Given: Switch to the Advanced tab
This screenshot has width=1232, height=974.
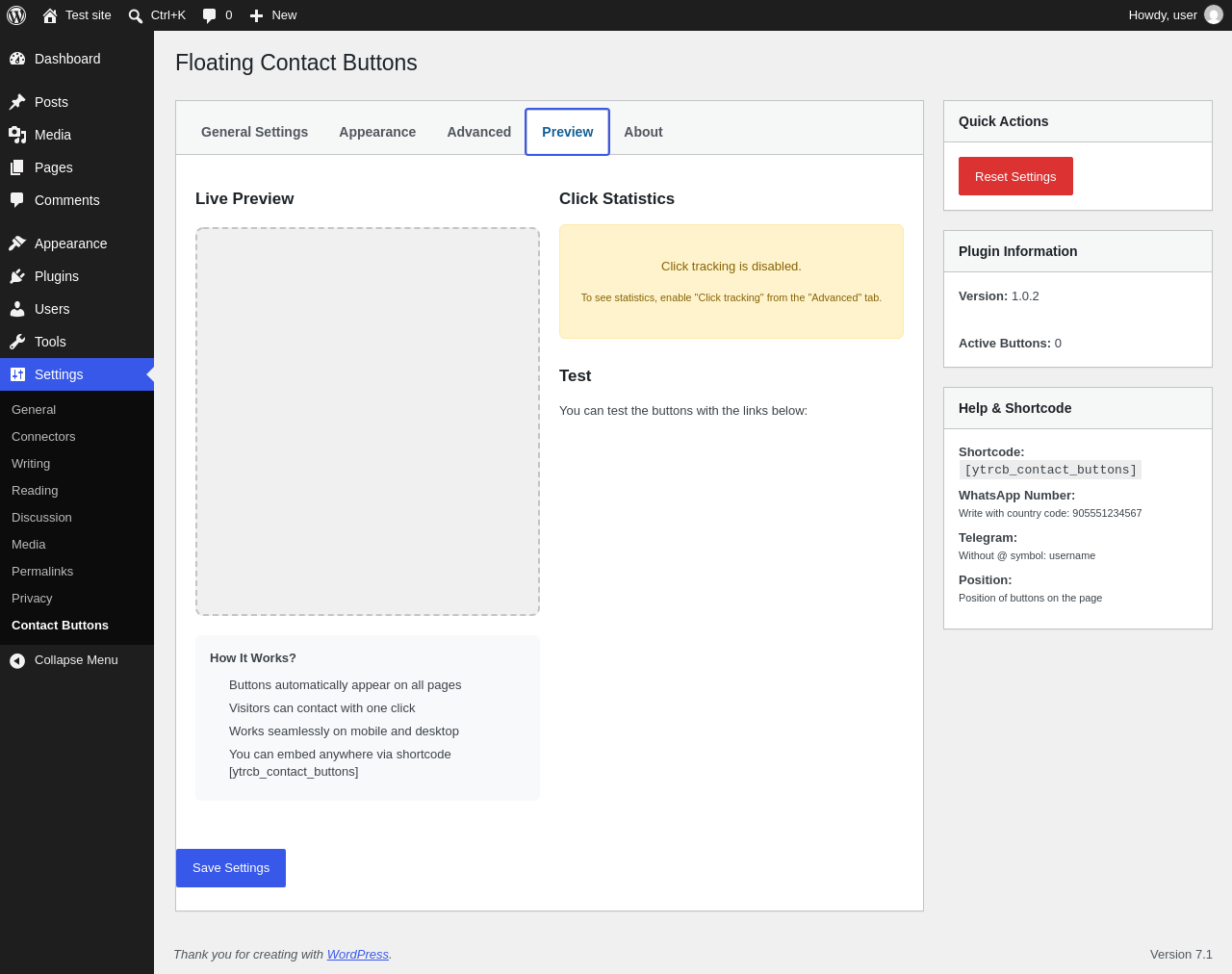Looking at the screenshot, I should 478,132.
